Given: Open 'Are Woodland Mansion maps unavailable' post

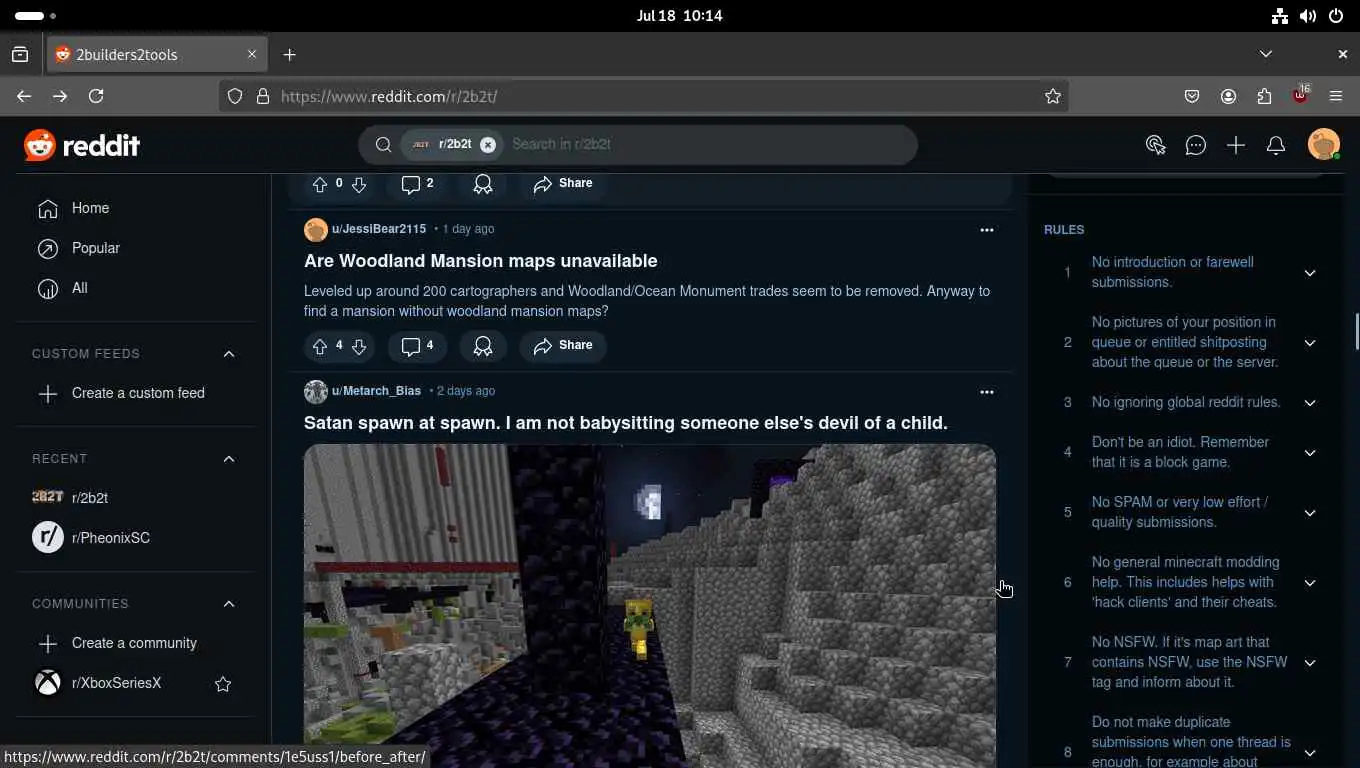Looking at the screenshot, I should [x=481, y=261].
